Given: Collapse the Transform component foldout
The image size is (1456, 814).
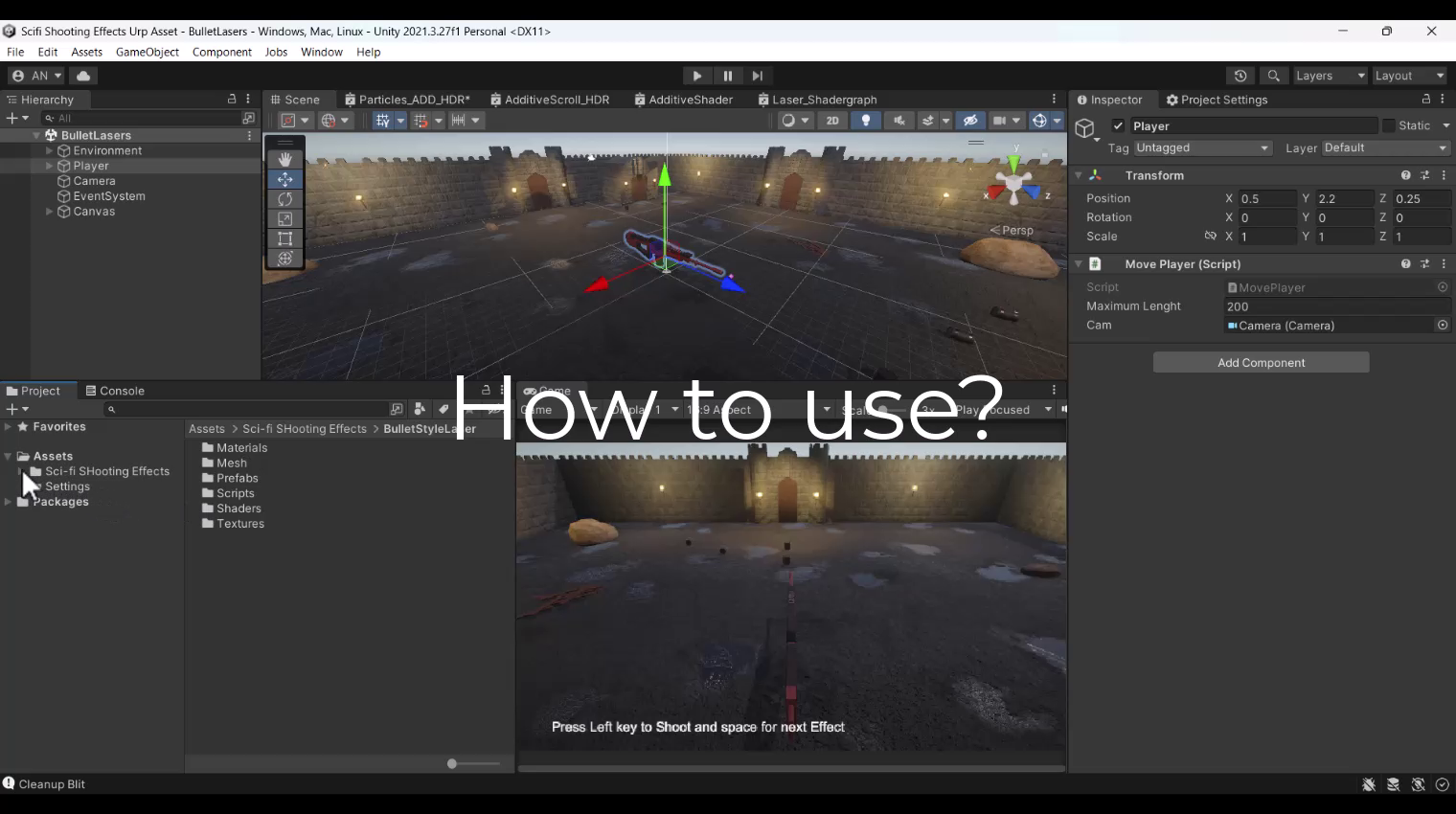Looking at the screenshot, I should pyautogui.click(x=1079, y=176).
